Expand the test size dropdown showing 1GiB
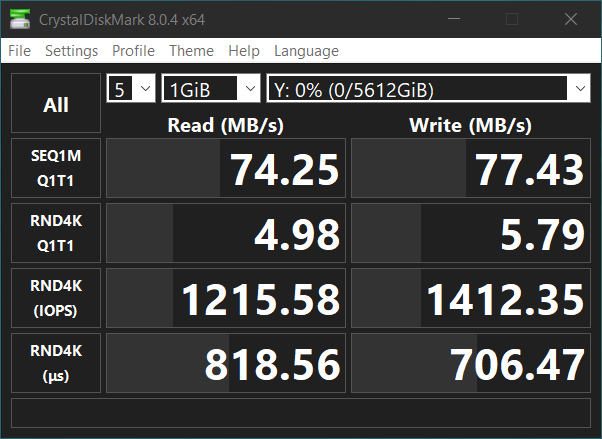Viewport: 602px width, 439px height. click(x=211, y=88)
